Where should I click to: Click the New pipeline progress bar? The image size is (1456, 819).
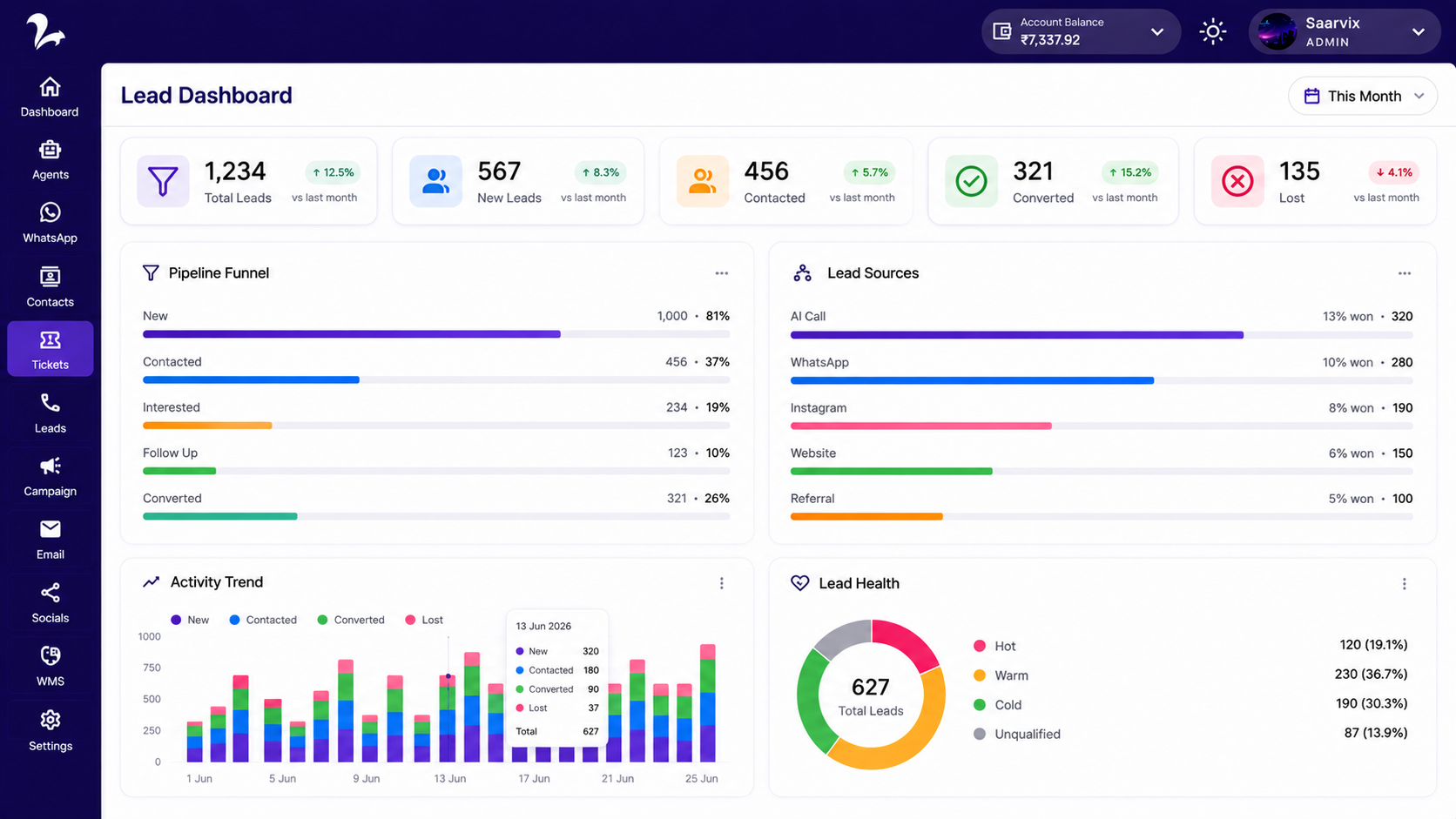point(436,334)
